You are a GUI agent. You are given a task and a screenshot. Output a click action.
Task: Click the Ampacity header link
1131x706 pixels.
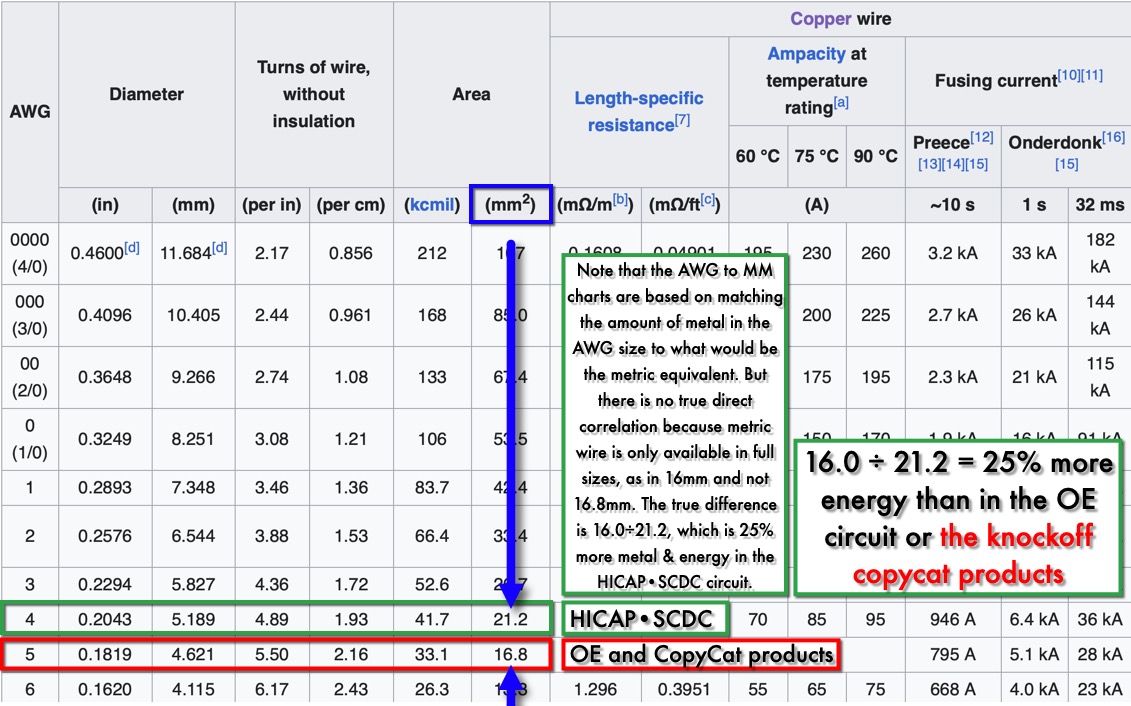[807, 54]
